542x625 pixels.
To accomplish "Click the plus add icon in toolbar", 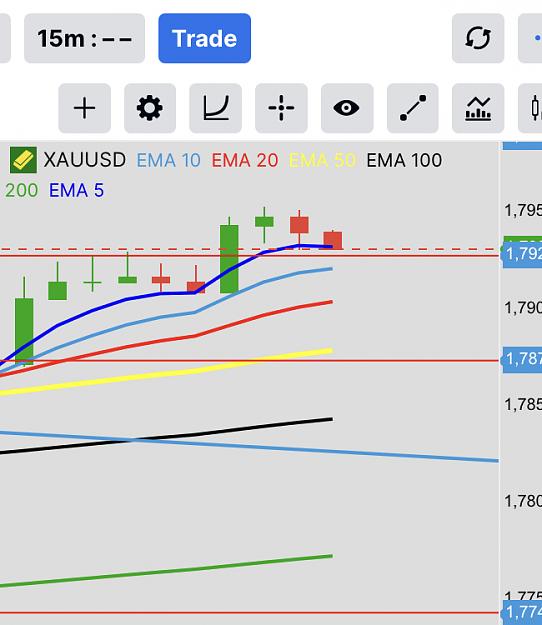I will click(x=84, y=108).
